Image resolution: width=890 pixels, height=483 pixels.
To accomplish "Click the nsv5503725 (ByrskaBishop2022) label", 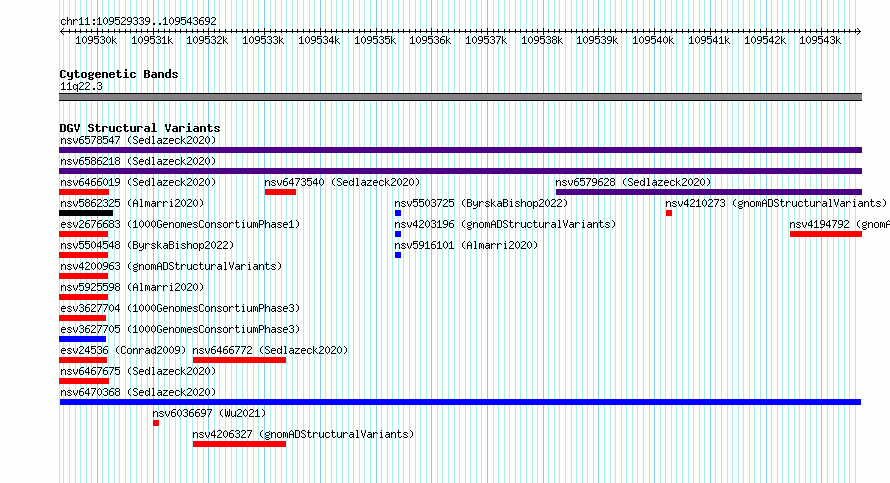I will (x=481, y=203).
